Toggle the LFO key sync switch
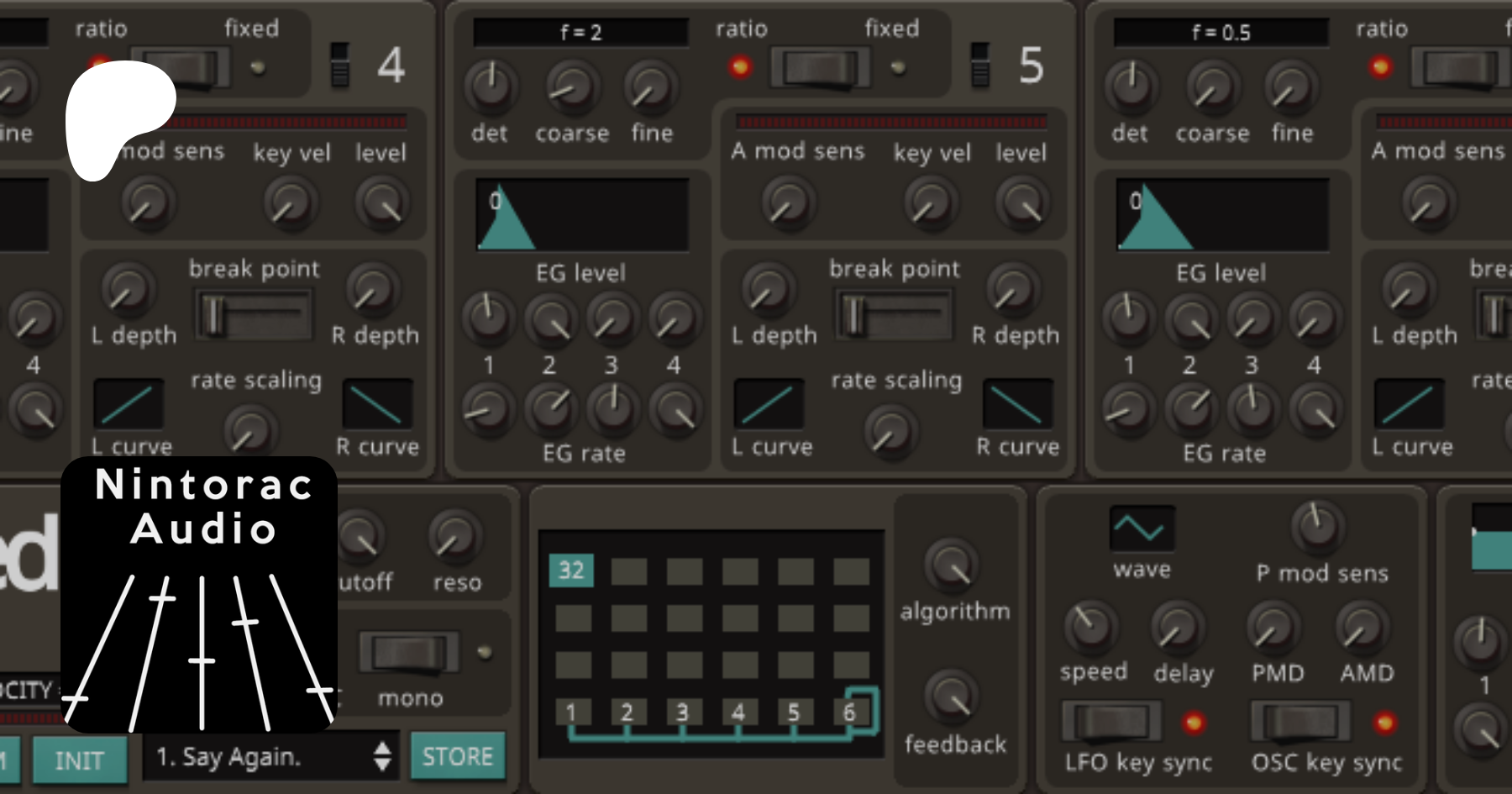1512x794 pixels. 1111,722
